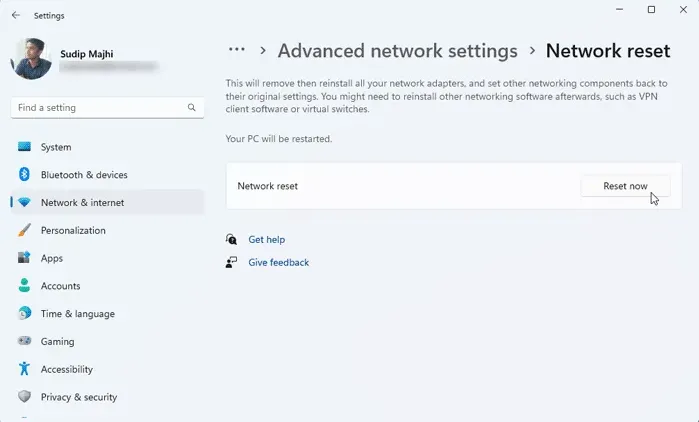Minimize the Settings window

[619, 9]
